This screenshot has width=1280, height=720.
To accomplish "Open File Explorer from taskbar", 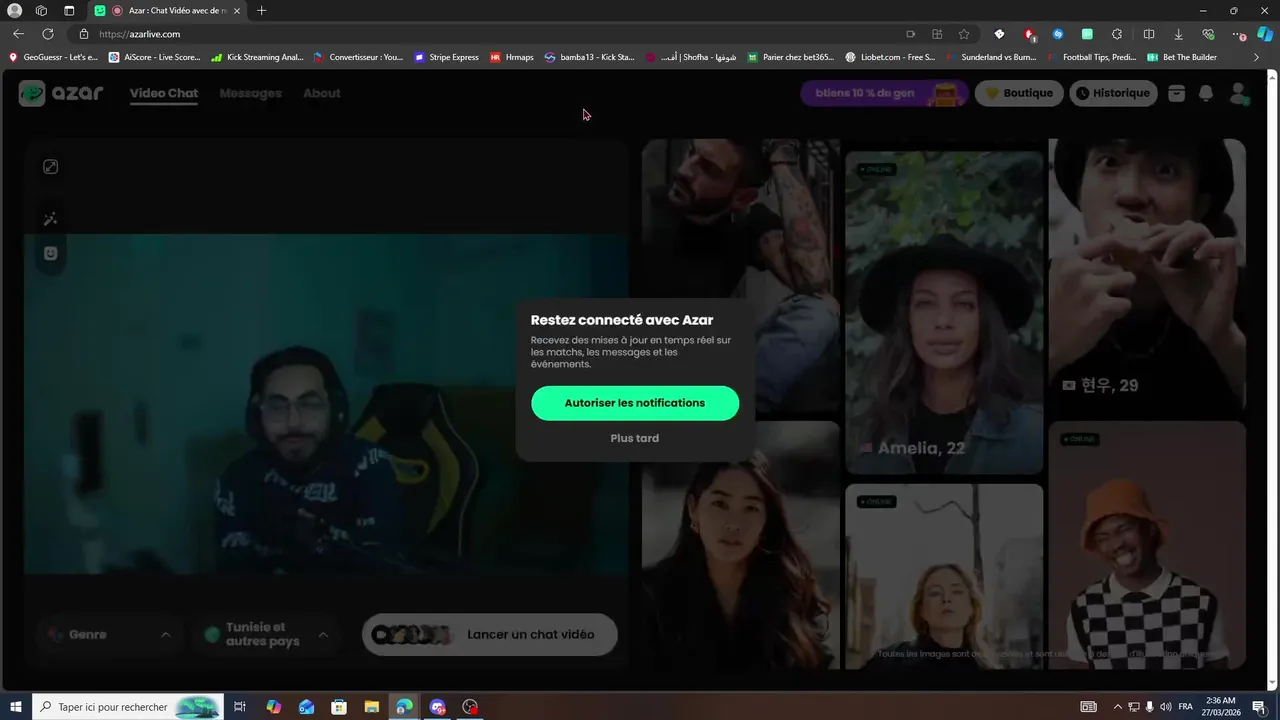I will (x=371, y=707).
